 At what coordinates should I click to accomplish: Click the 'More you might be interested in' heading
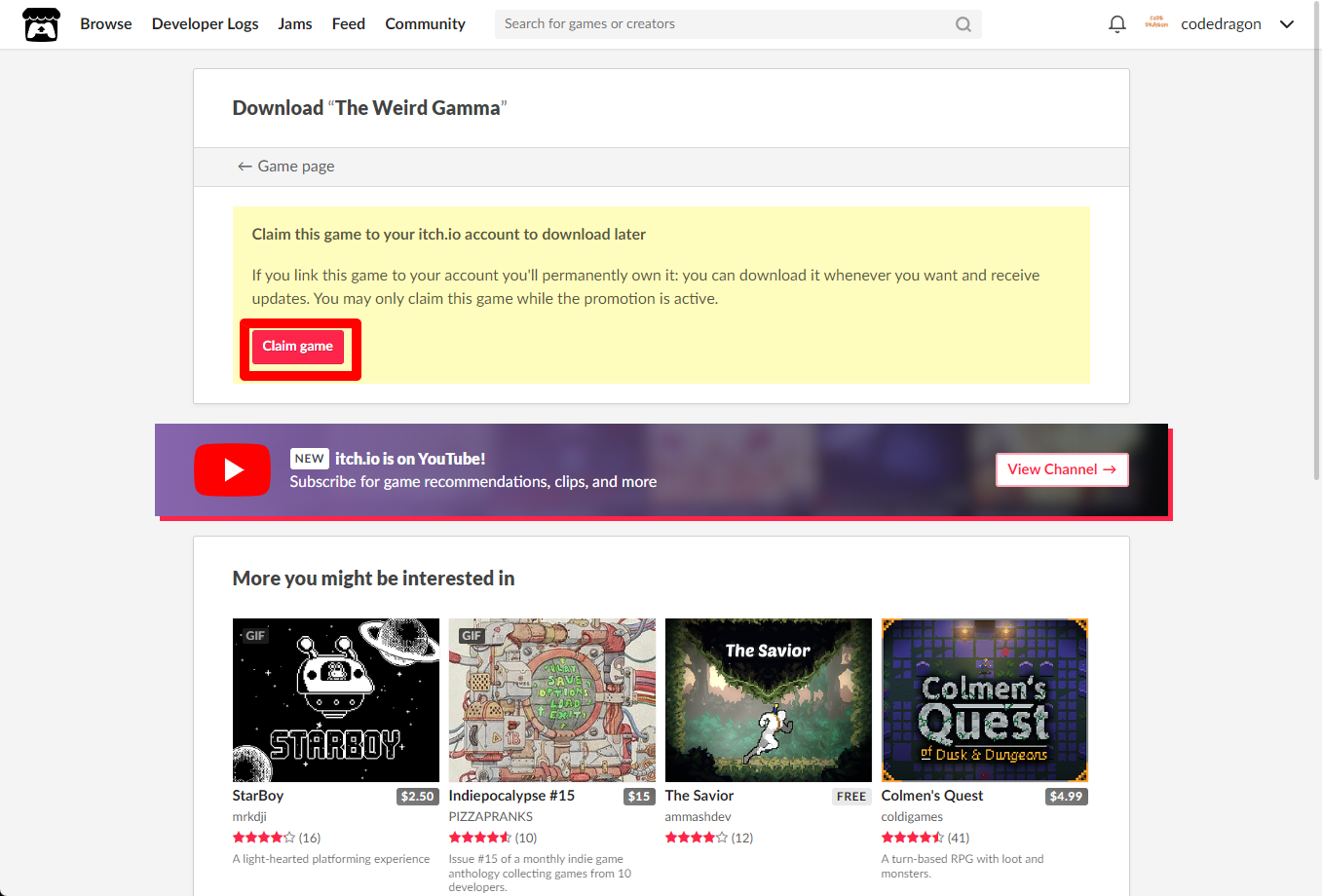click(373, 579)
